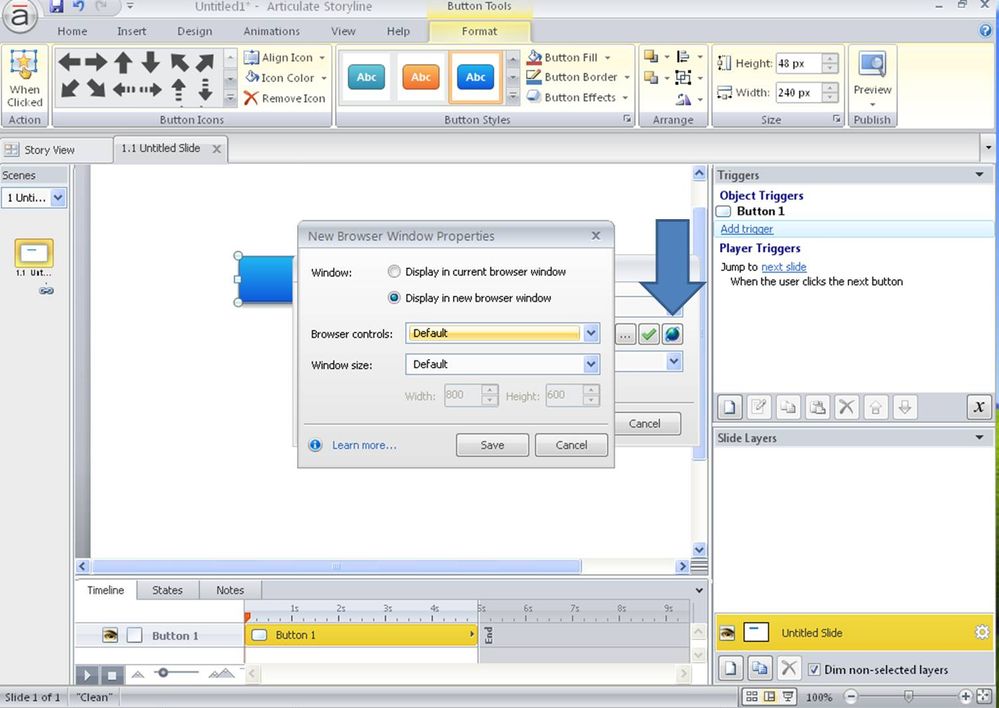Delete the selected trigger with the X icon
The width and height of the screenshot is (999, 708).
(846, 407)
